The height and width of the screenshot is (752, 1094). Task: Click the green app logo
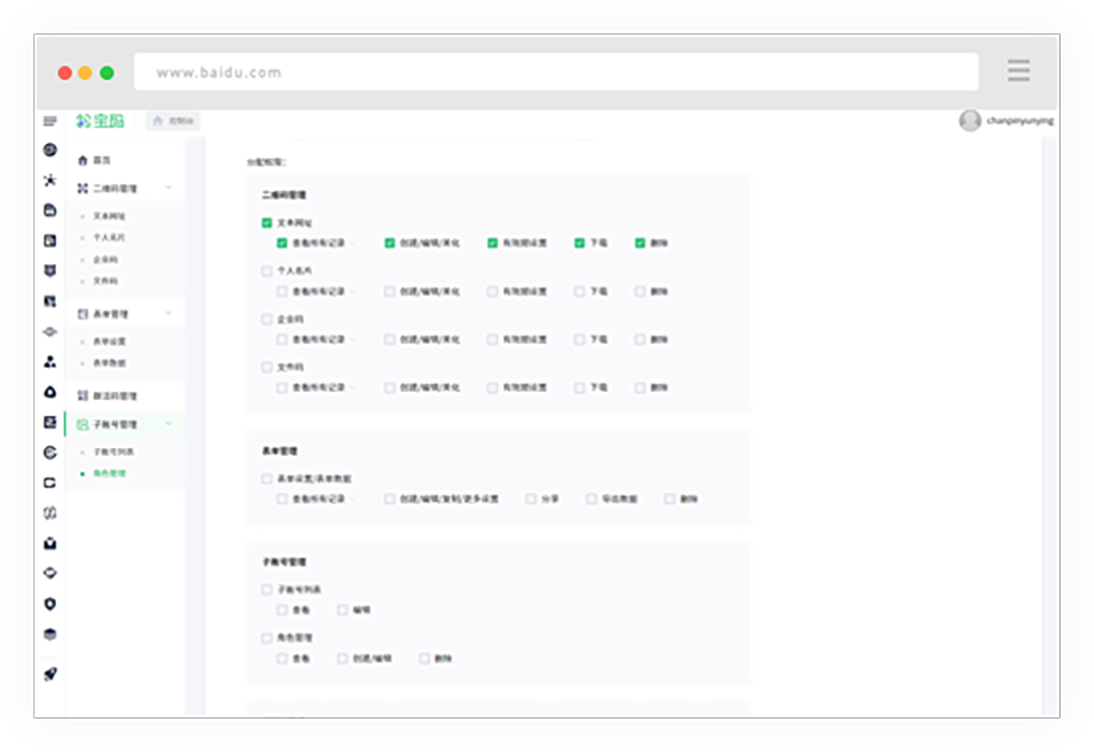pyautogui.click(x=100, y=121)
